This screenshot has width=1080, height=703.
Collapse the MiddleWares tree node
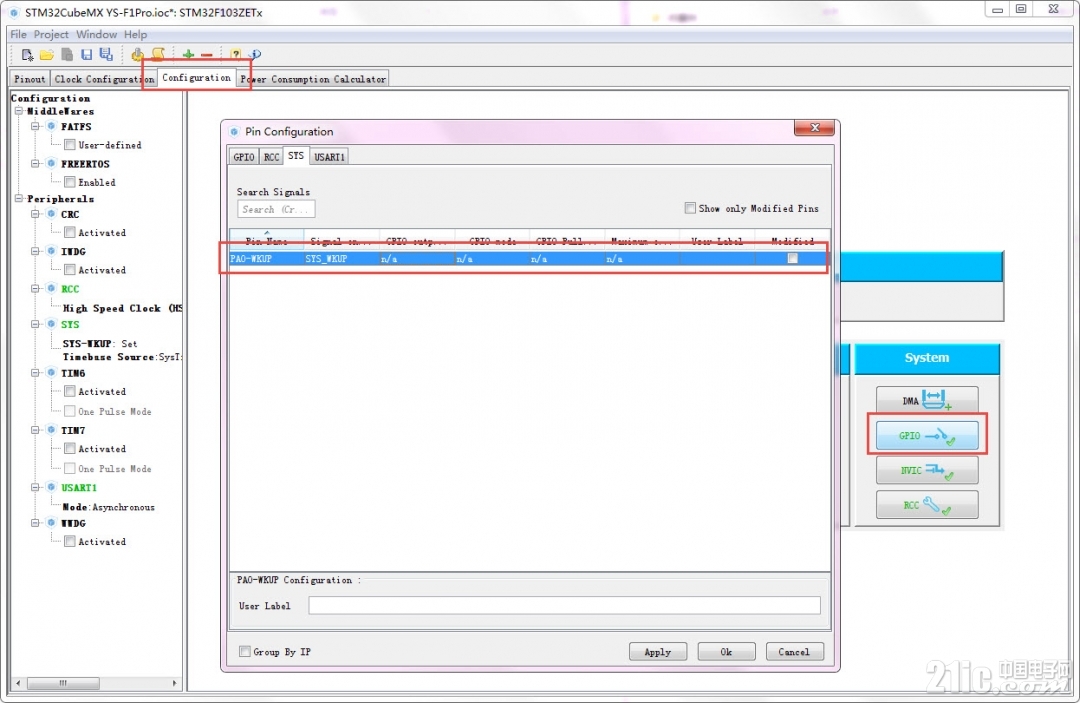19,111
